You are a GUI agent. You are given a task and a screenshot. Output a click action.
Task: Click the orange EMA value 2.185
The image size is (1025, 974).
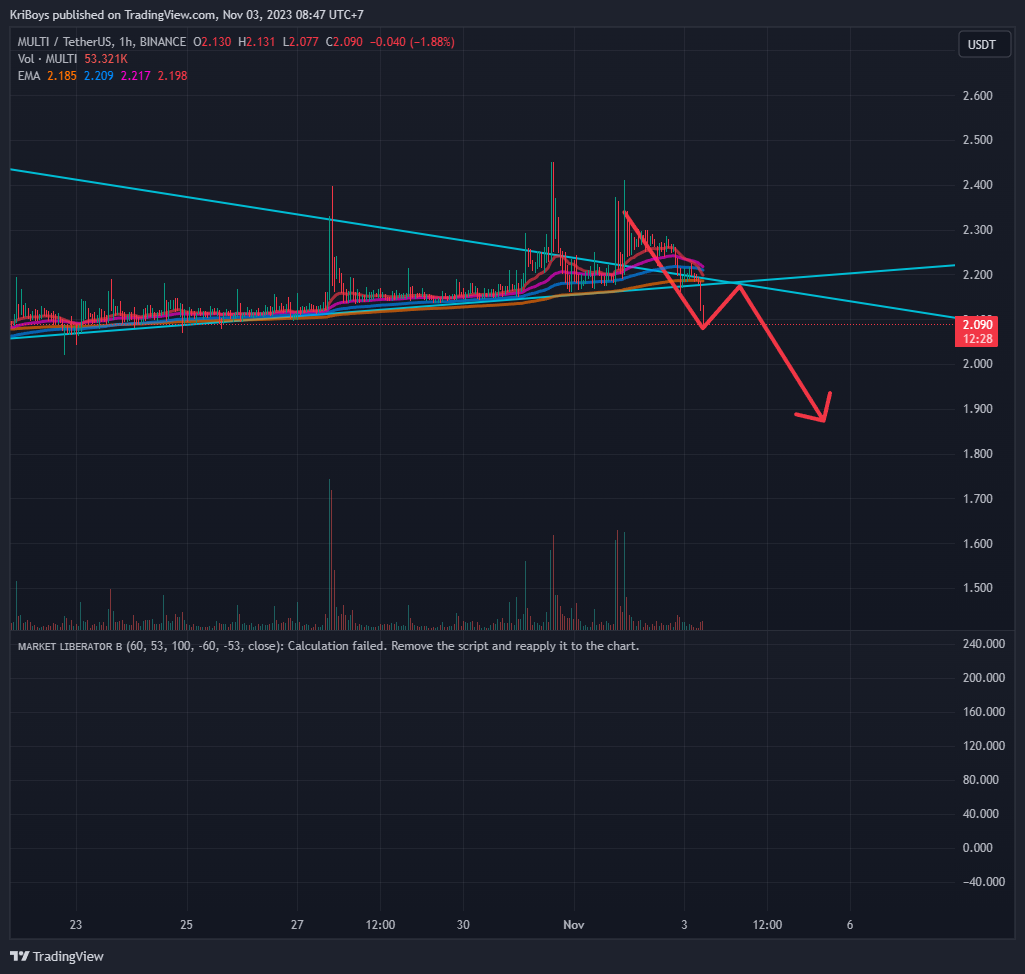pyautogui.click(x=62, y=76)
